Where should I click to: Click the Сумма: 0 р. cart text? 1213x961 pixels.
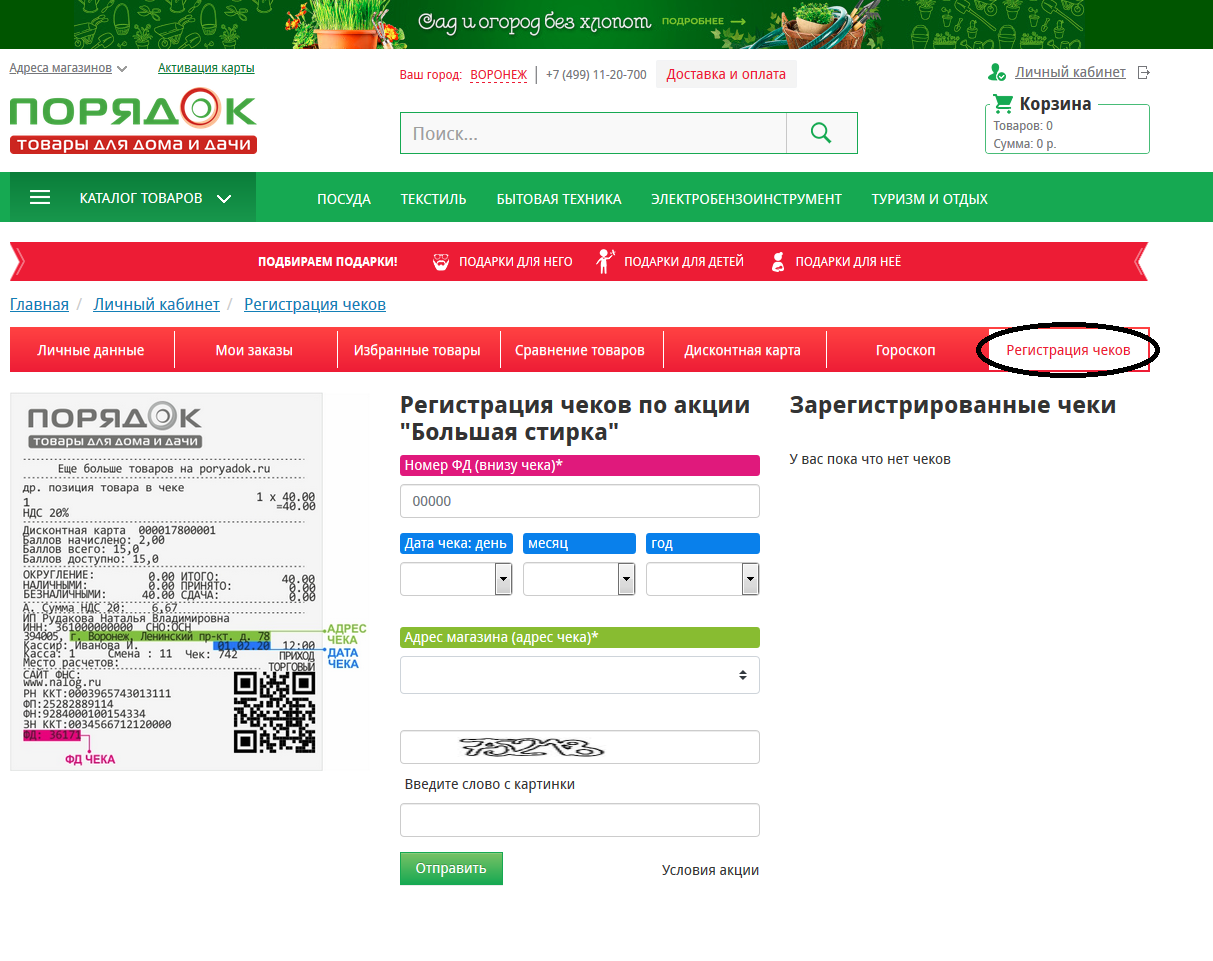click(x=1025, y=144)
